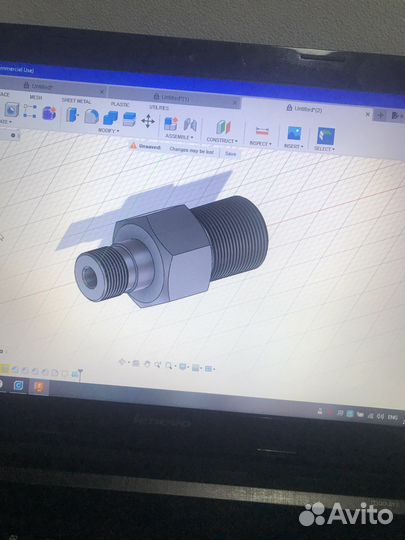
Task: Select the Orbit navigation icon
Action: (x=122, y=362)
